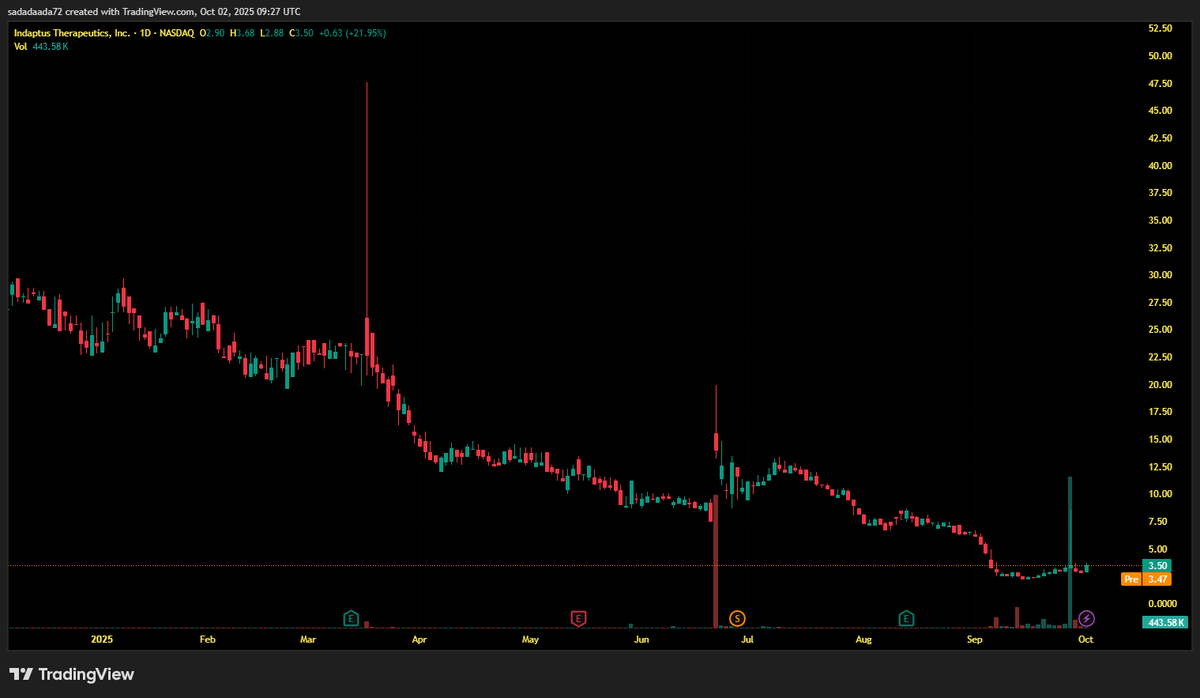The width and height of the screenshot is (1200, 698).
Task: Click the green earnings E marker in August
Action: click(907, 618)
